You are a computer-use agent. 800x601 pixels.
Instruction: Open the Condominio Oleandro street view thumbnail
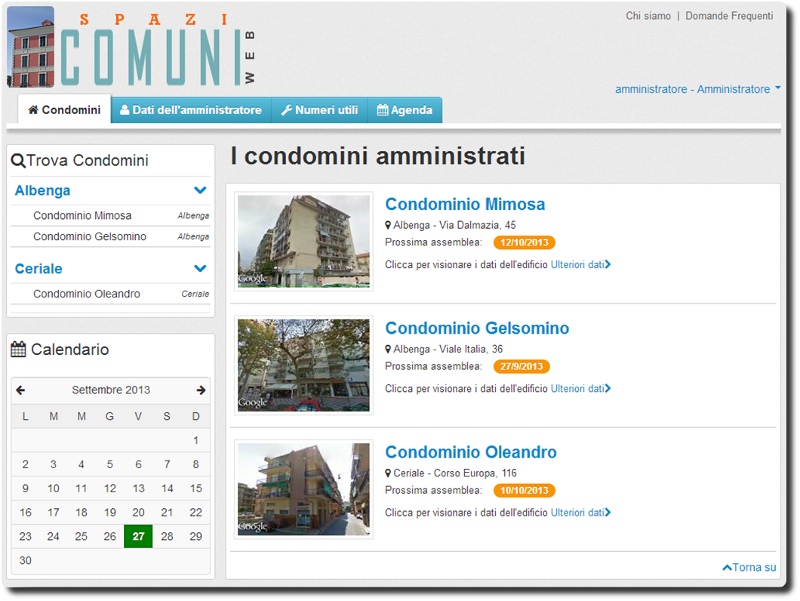pyautogui.click(x=304, y=488)
